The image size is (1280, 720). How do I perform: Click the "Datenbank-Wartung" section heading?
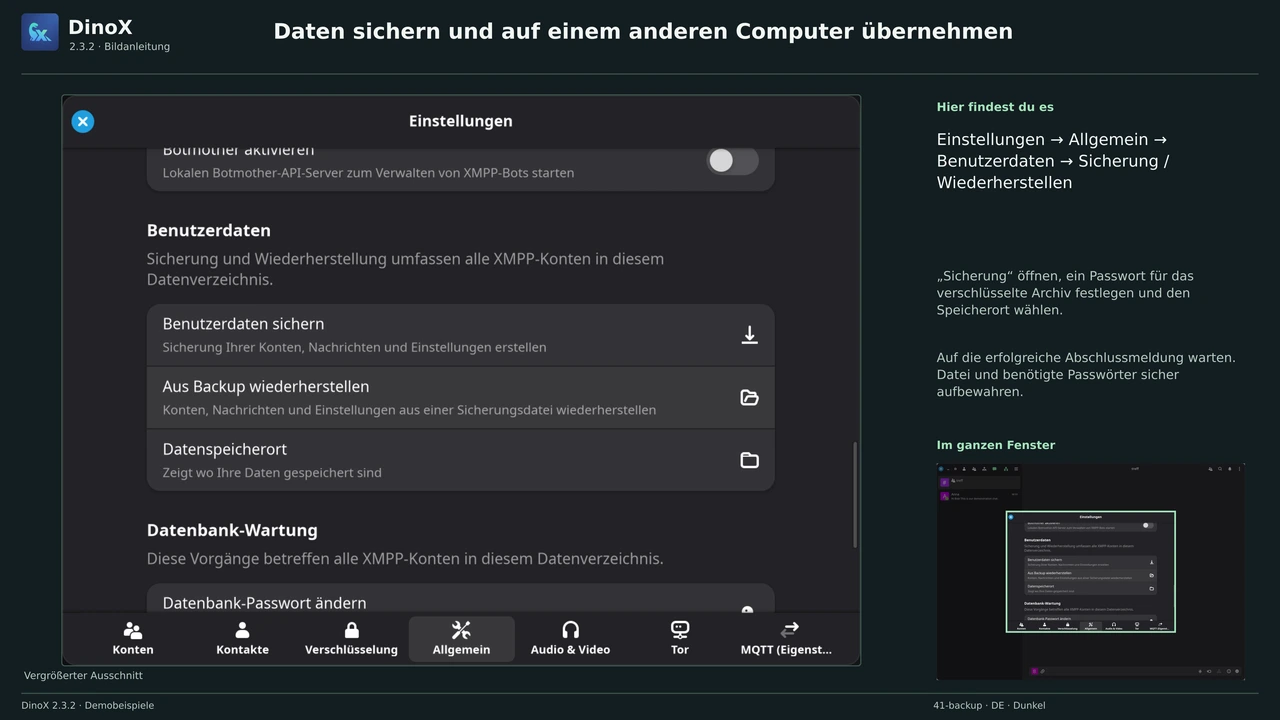(x=232, y=530)
